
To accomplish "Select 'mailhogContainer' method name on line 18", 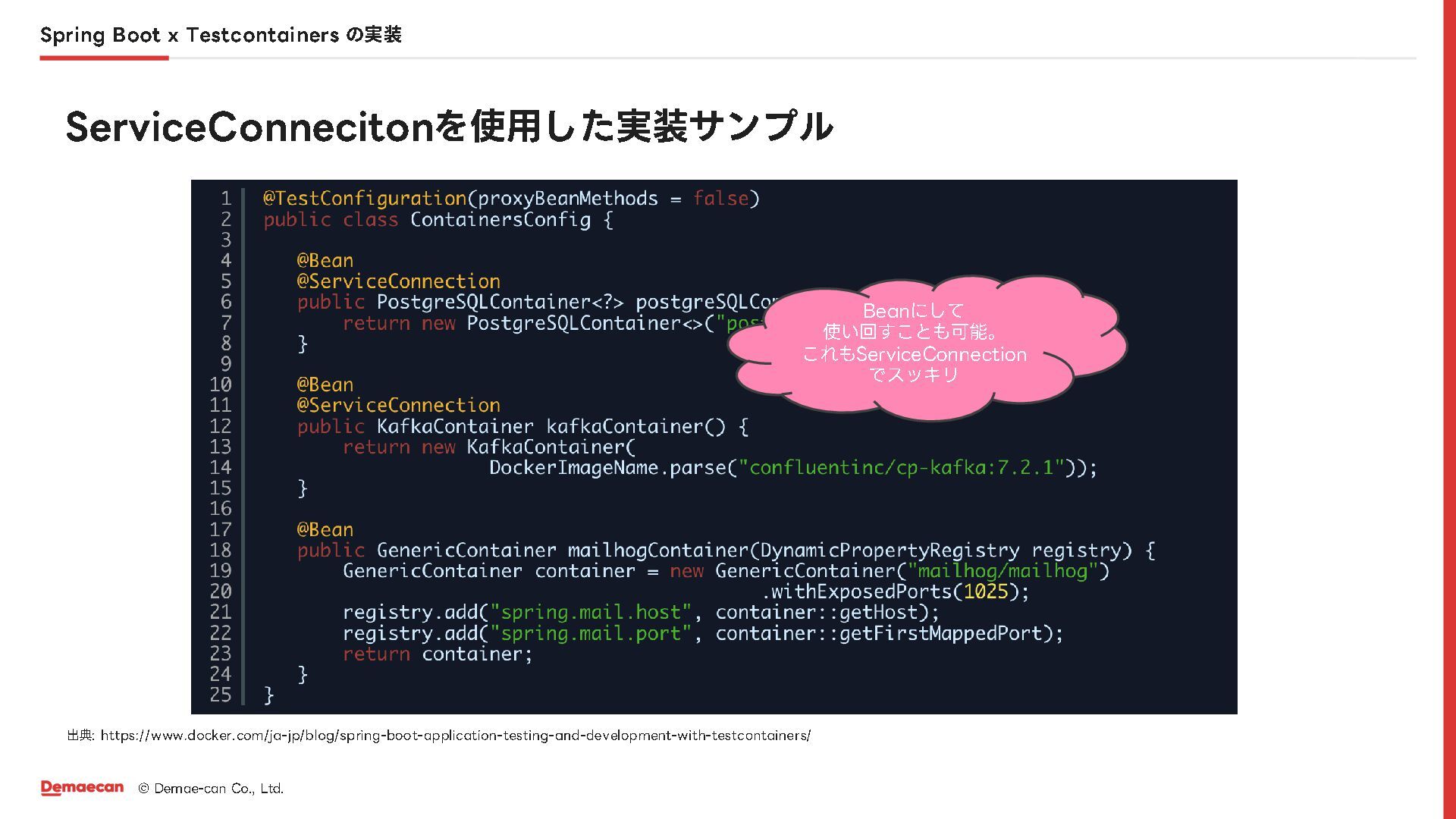I will [658, 550].
